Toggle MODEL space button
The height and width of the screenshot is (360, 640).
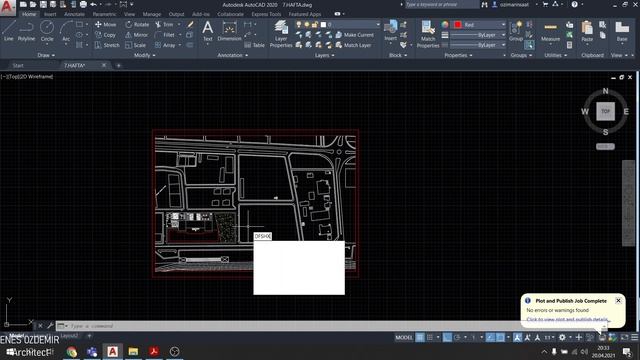(404, 338)
